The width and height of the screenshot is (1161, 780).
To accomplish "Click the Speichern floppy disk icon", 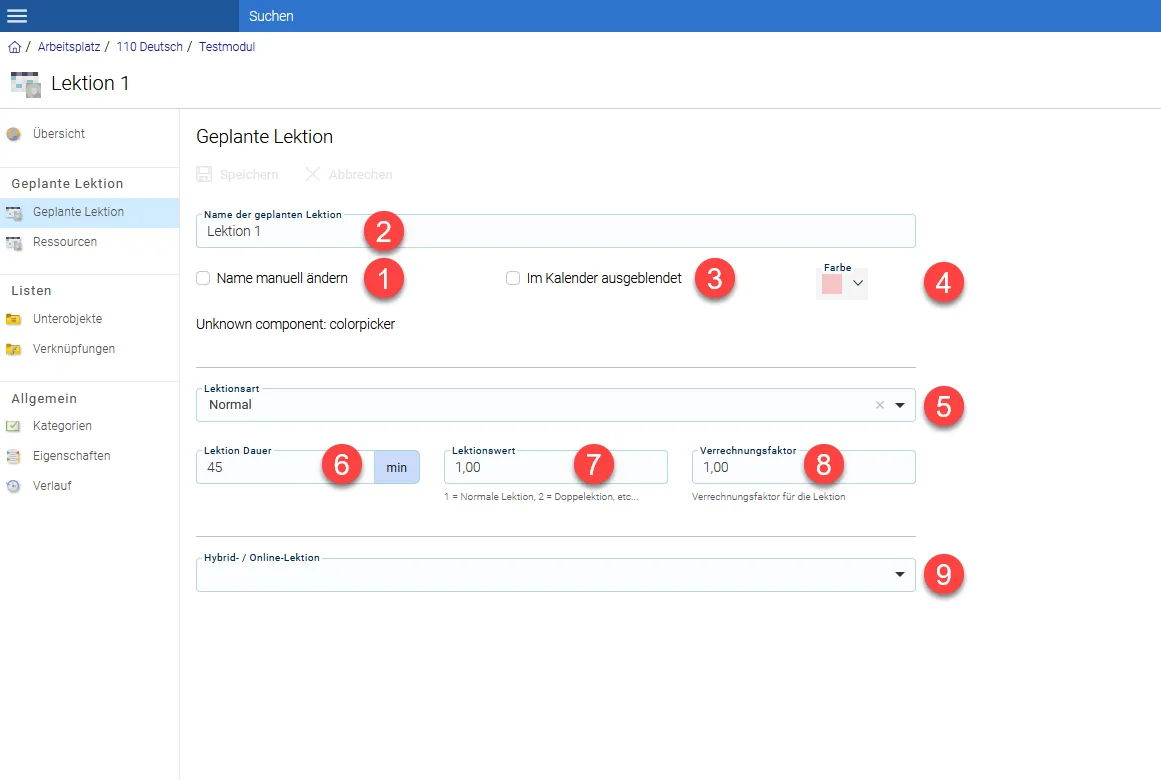I will point(204,174).
